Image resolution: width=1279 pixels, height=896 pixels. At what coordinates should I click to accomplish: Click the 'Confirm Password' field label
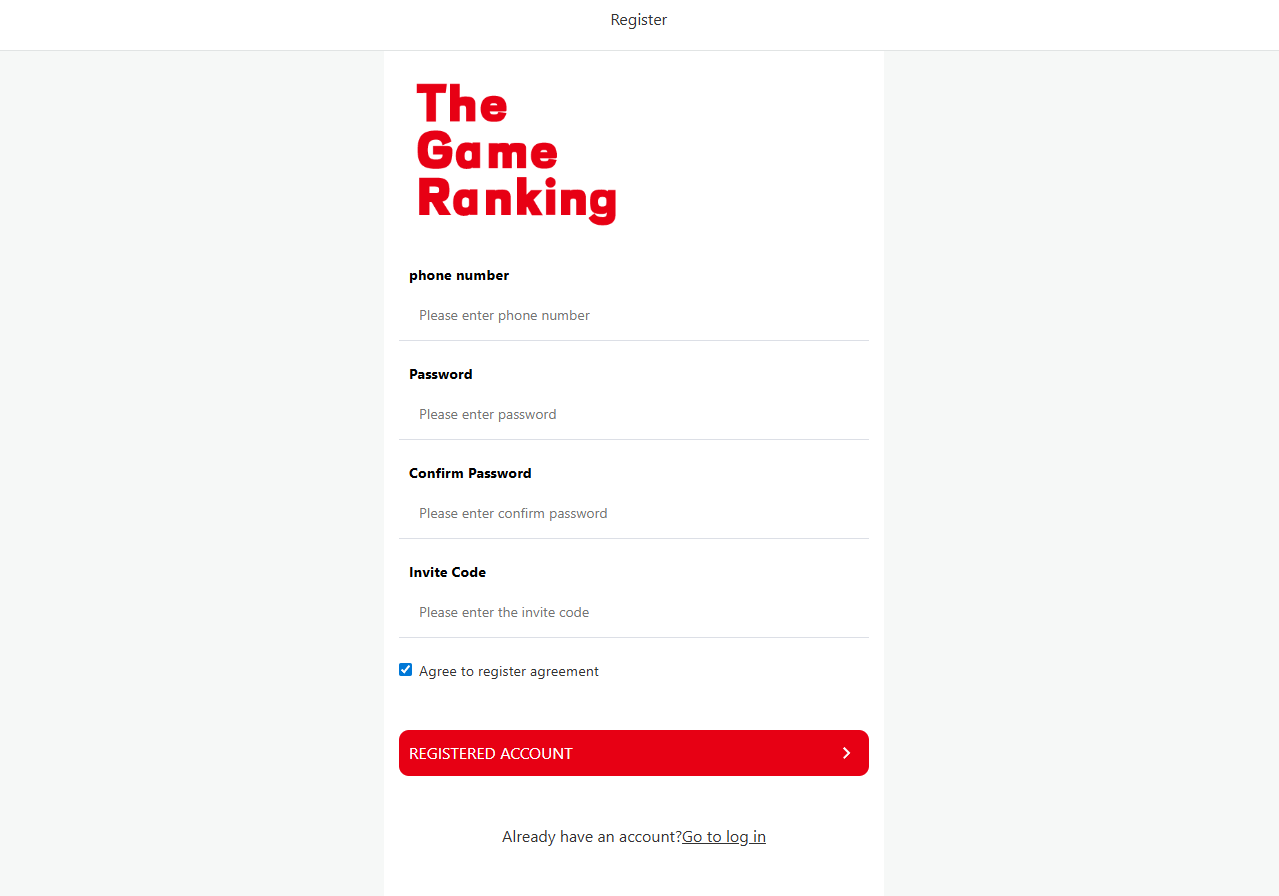tap(470, 474)
